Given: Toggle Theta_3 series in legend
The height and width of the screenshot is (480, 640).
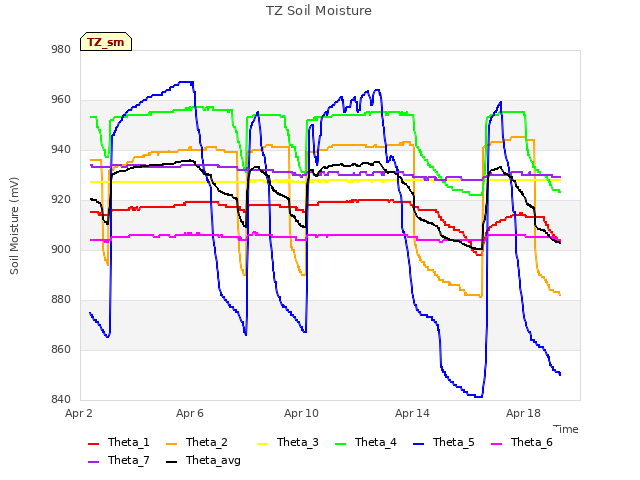Looking at the screenshot, I should click(288, 442).
